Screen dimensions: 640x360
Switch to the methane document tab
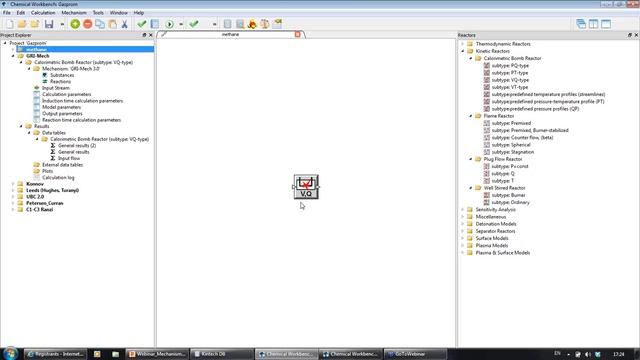pyautogui.click(x=231, y=34)
